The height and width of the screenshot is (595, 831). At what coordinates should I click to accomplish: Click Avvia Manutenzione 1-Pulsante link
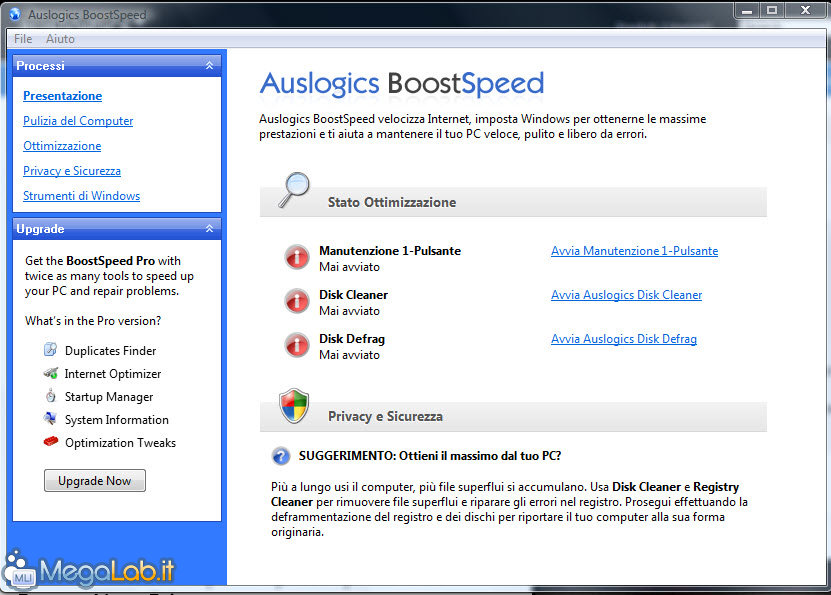click(634, 251)
